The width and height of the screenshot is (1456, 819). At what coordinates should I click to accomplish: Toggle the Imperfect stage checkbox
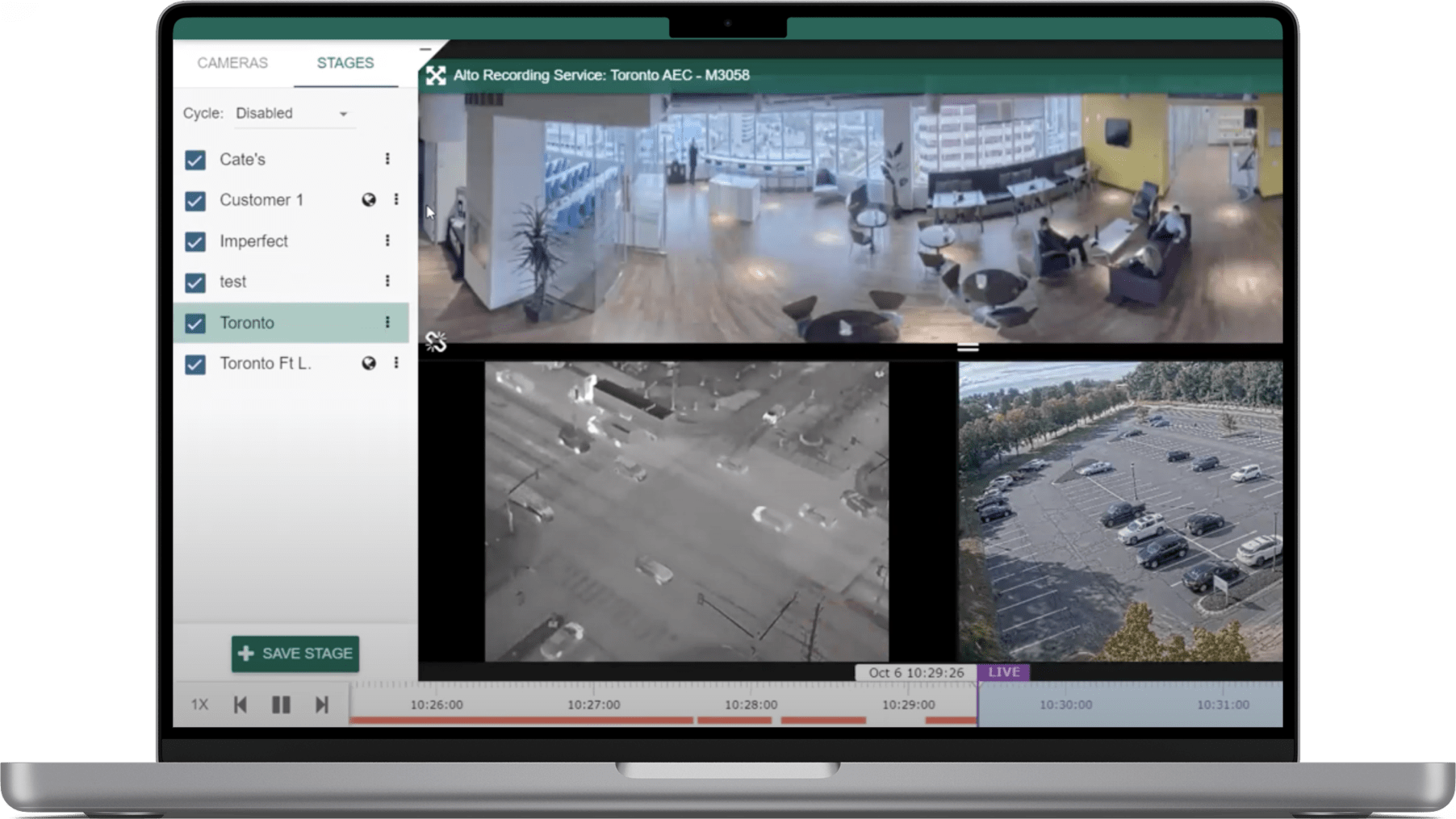point(195,242)
